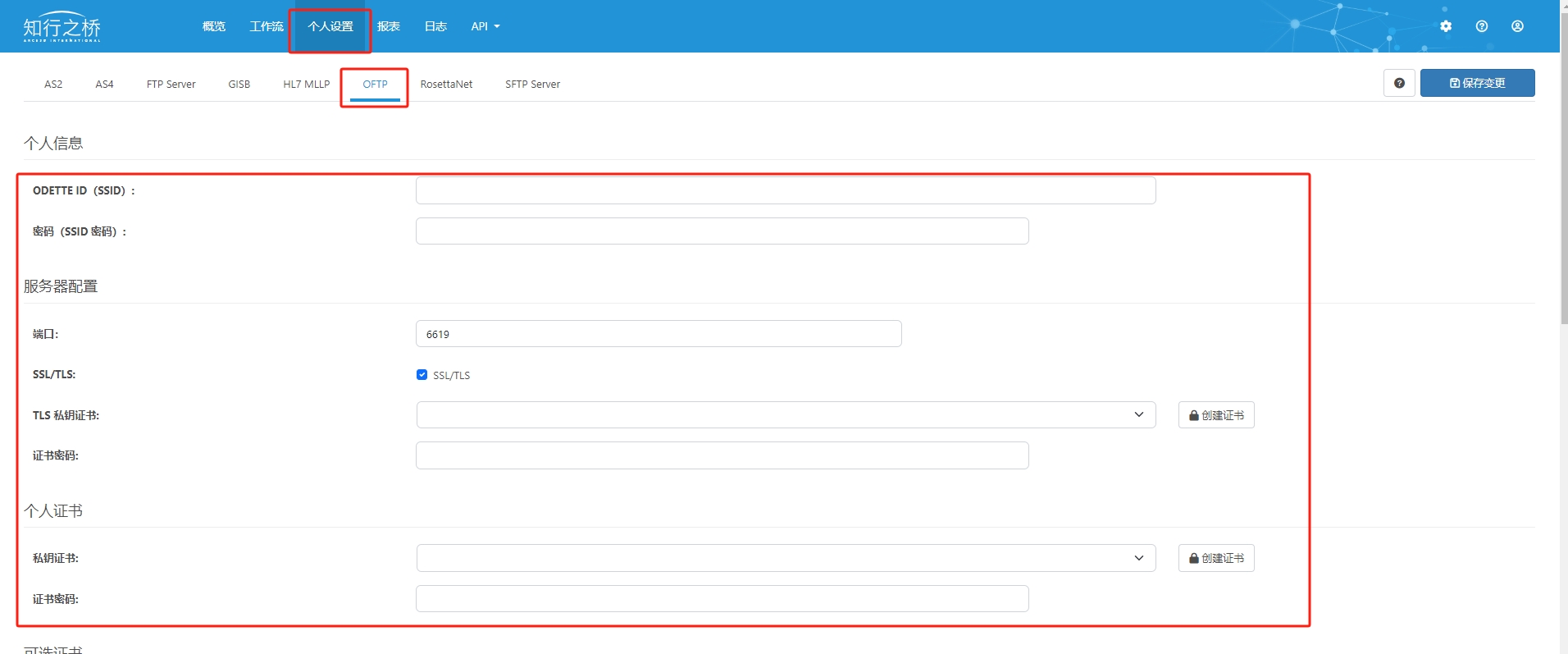This screenshot has width=1568, height=654.
Task: Expand the TLS 私钥证书 dropdown
Action: tap(786, 415)
